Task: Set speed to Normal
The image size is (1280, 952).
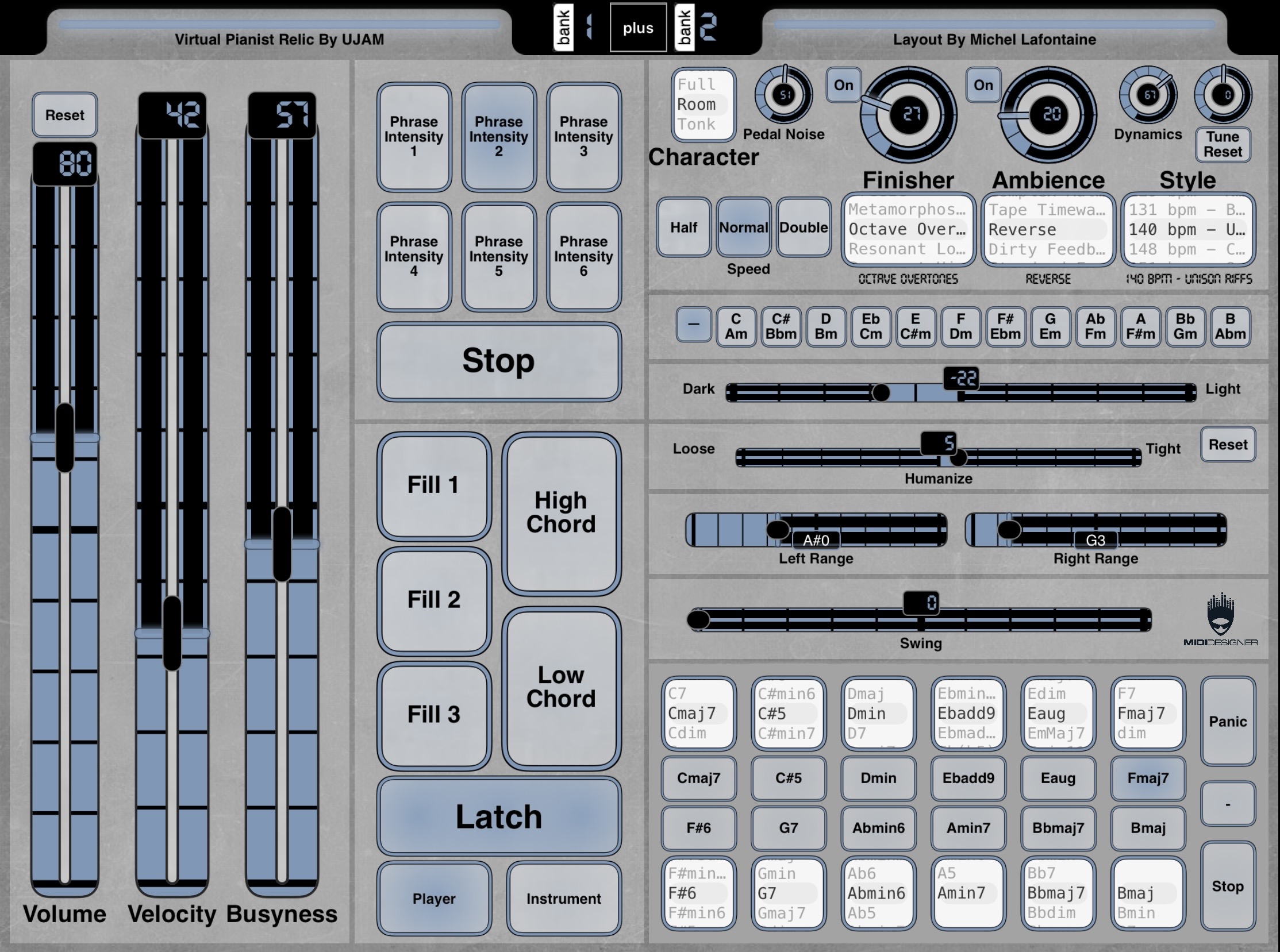Action: click(x=744, y=228)
